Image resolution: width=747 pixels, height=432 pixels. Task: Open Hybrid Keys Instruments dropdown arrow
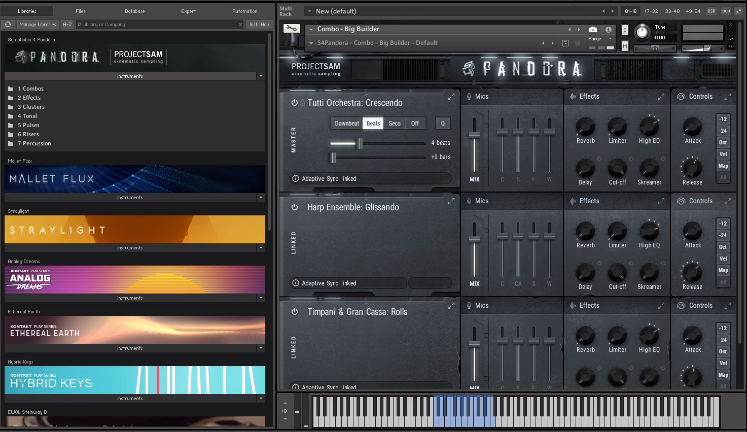click(x=261, y=398)
